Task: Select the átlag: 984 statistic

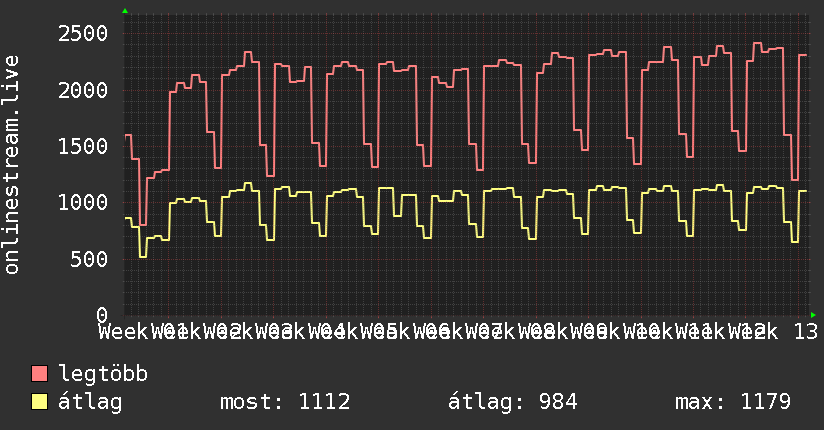Action: 512,402
